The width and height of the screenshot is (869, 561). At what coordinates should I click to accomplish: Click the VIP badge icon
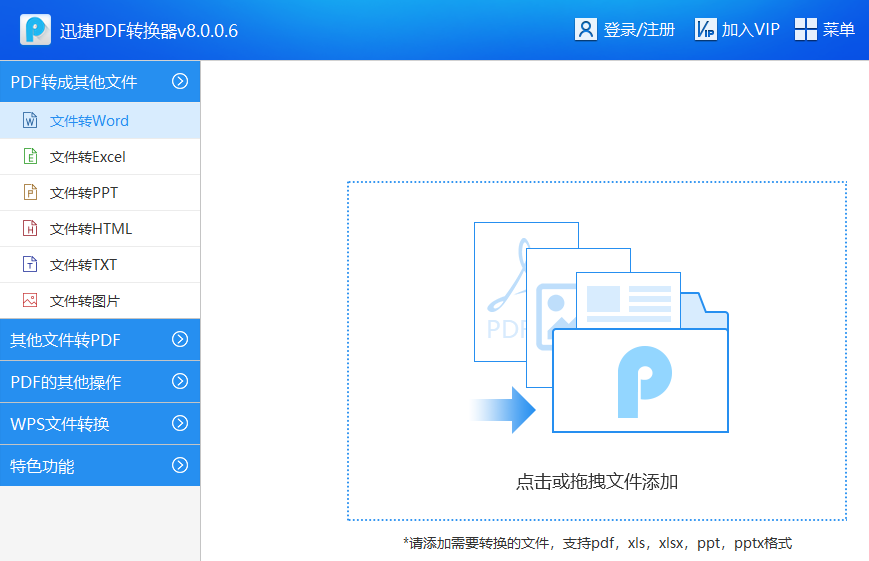[706, 29]
